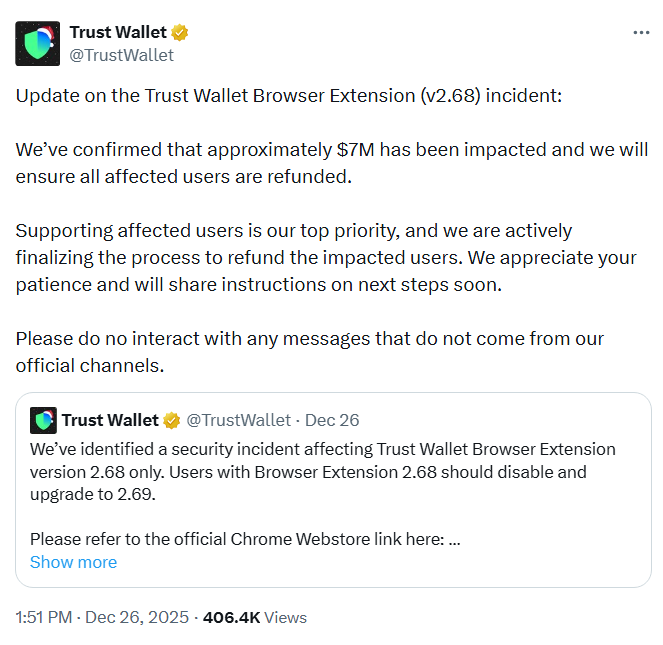Click the gold verified badge beside main name
The width and height of the screenshot is (663, 645).
pyautogui.click(x=181, y=33)
